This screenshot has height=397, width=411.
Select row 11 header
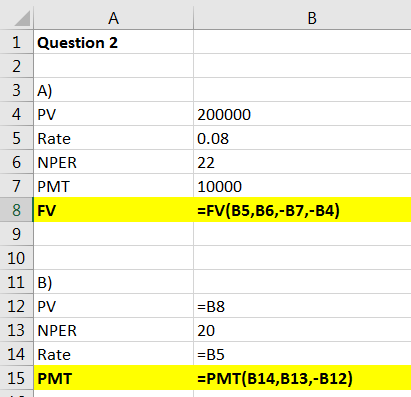(16, 282)
